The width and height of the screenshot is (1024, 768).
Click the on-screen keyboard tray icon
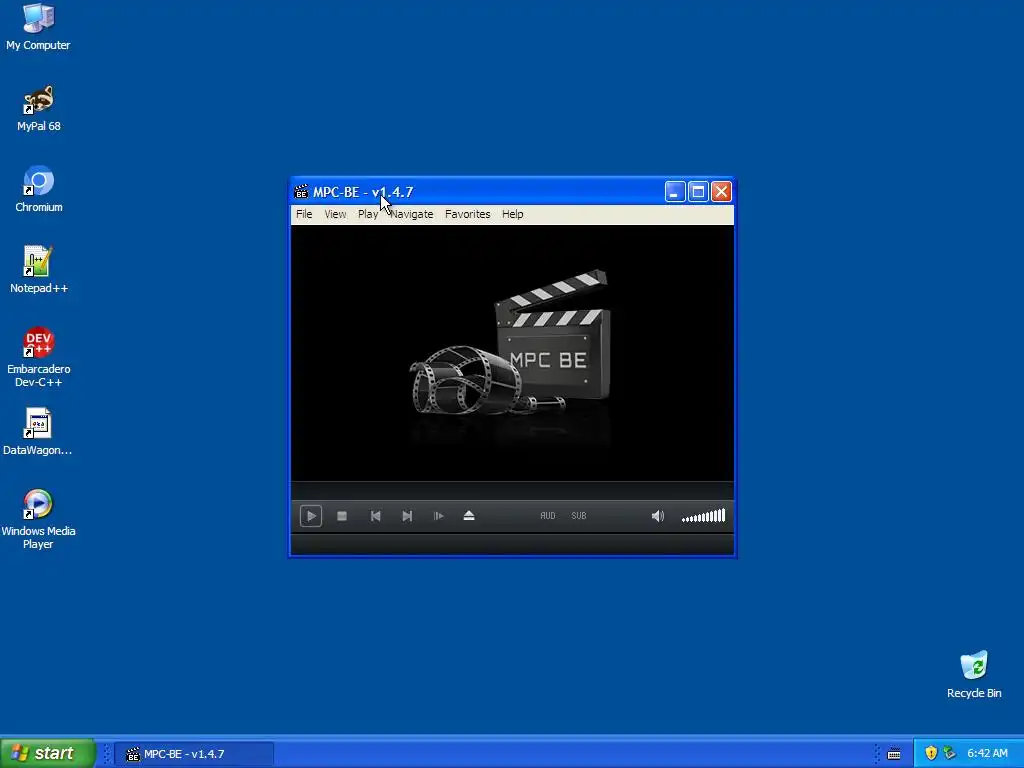[x=894, y=754]
